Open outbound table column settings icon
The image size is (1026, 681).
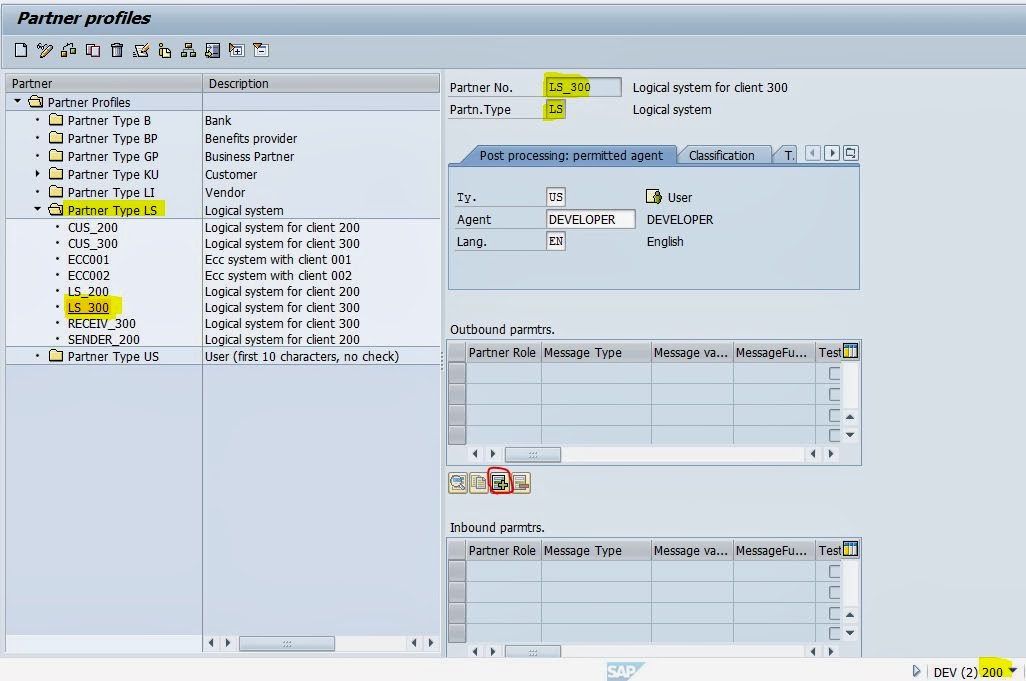coord(851,351)
